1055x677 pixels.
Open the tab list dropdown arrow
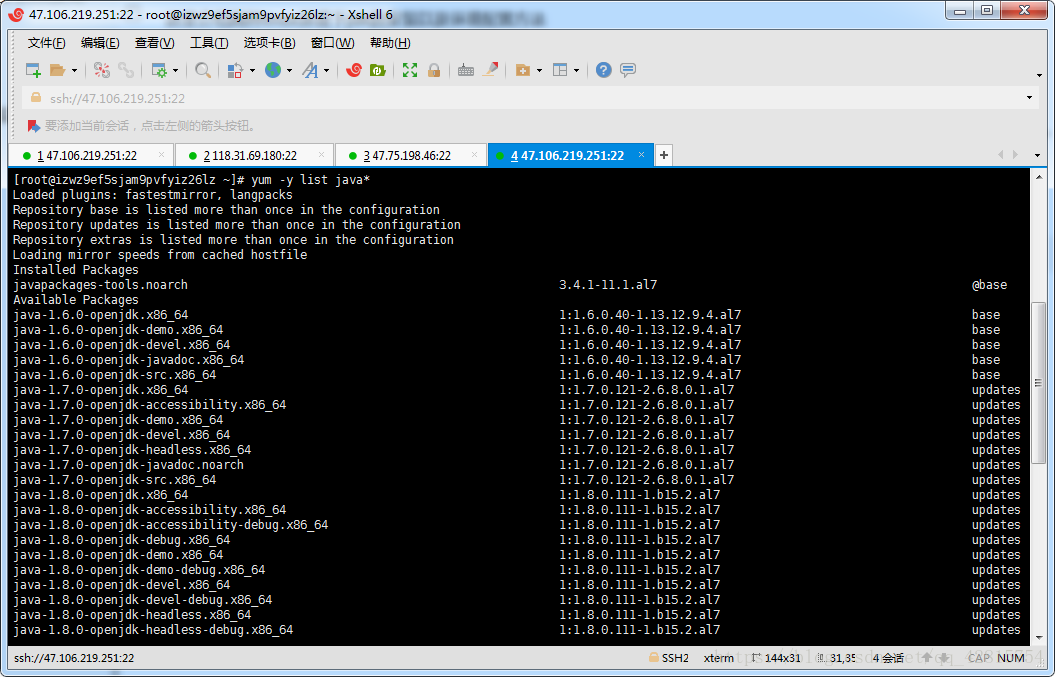[1037, 155]
